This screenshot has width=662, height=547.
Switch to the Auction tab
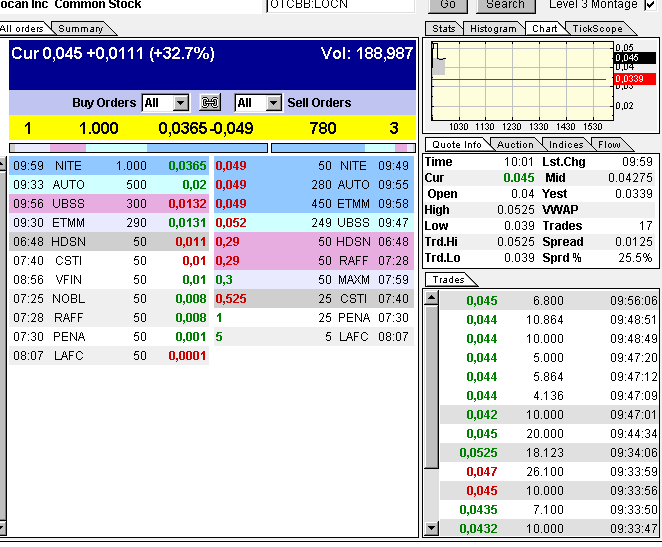515,145
